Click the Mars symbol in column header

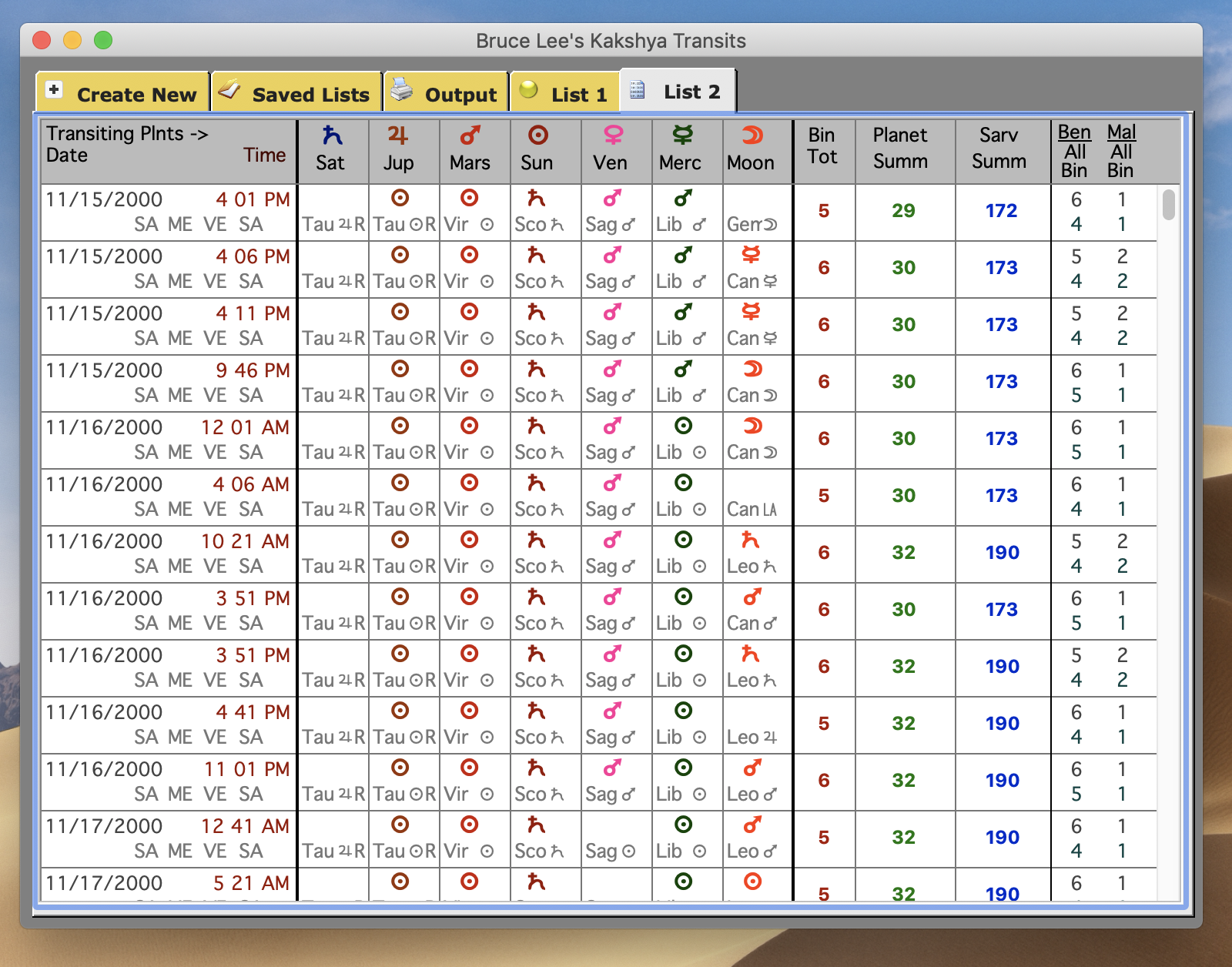coord(470,136)
